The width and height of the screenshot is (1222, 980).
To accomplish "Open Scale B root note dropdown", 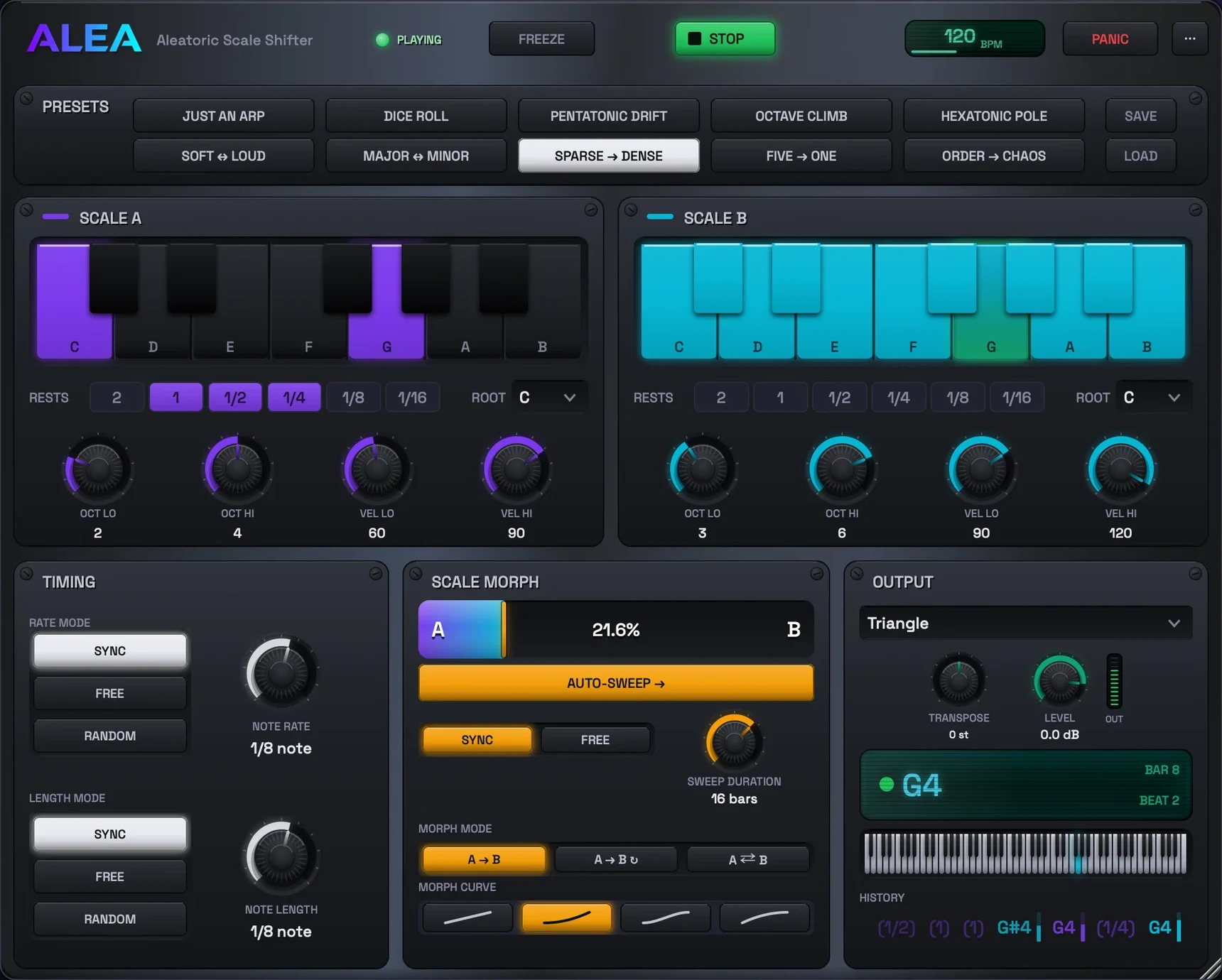I will (1152, 397).
